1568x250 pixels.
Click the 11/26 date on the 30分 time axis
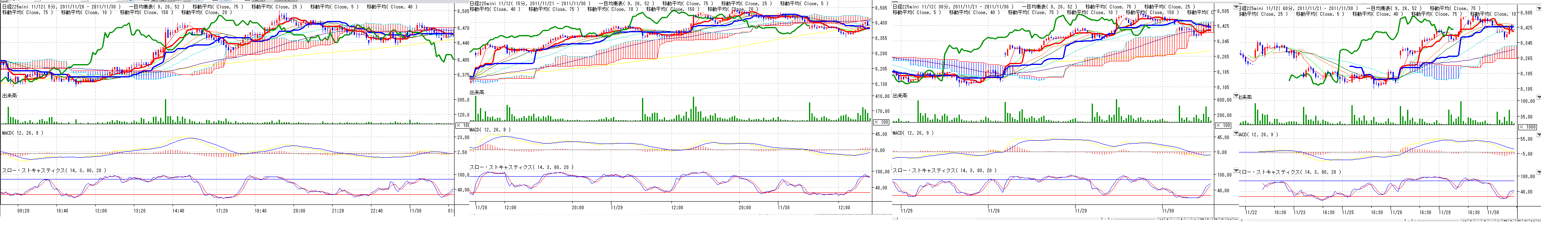(993, 211)
